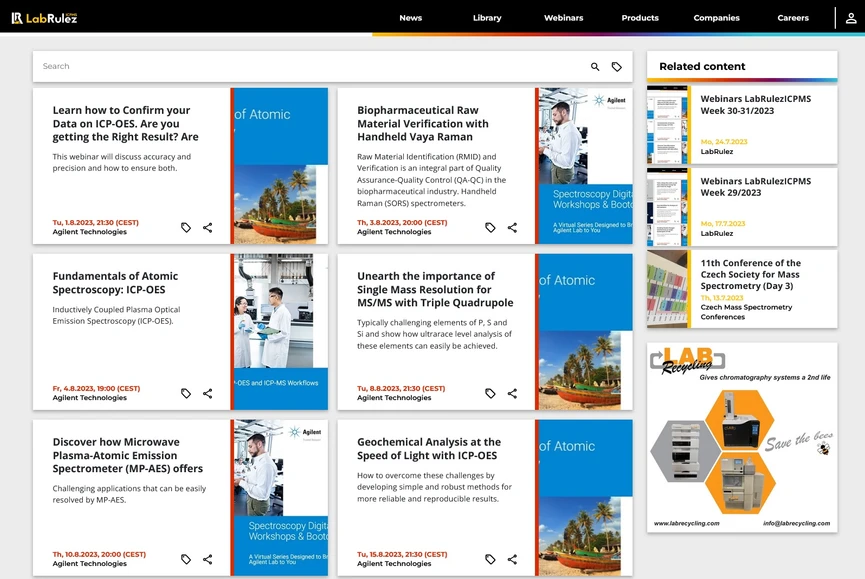Viewport: 865px width, 579px height.
Task: Click 'Czech Mass Spectrometry Conferences' label
Action: click(746, 312)
